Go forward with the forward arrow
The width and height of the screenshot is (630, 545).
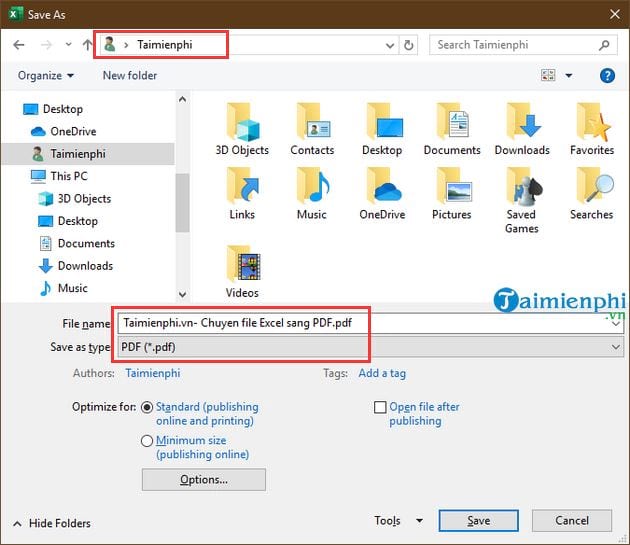(46, 45)
